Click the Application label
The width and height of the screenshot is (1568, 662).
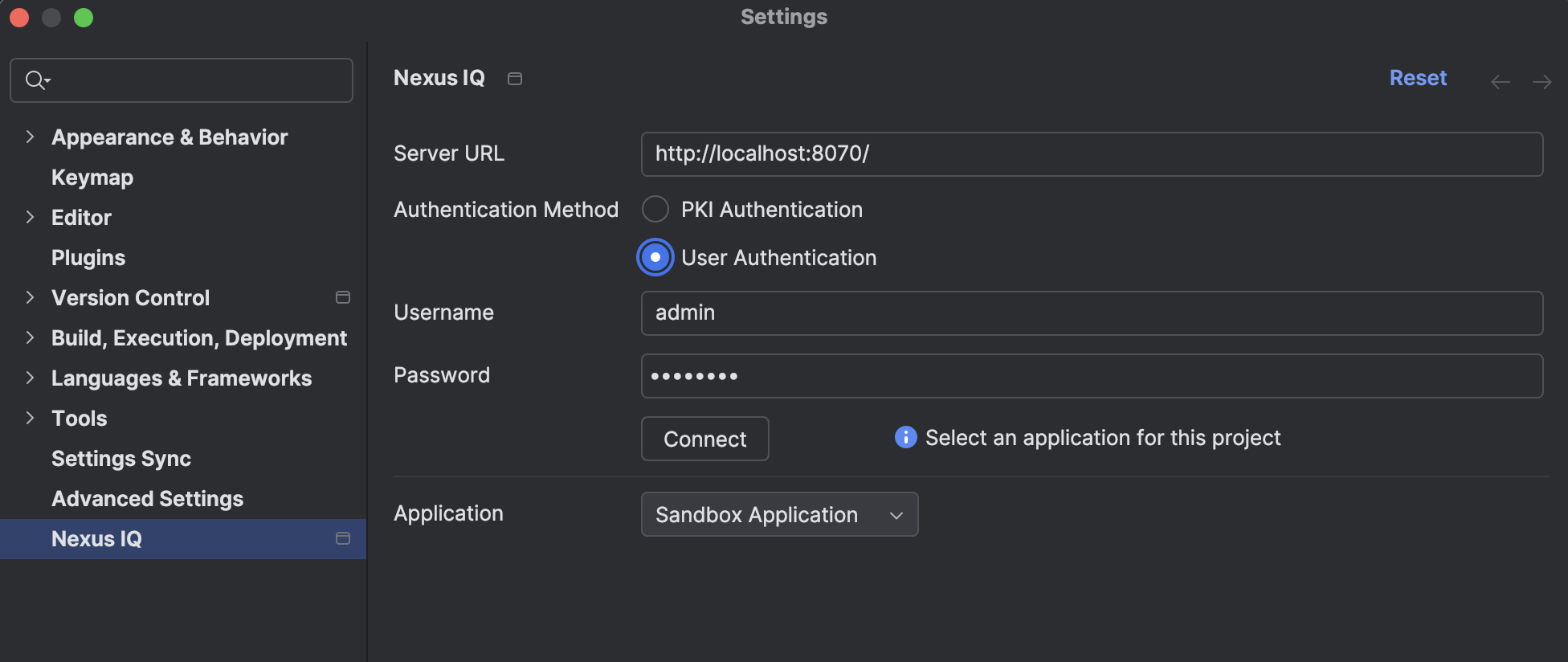tap(448, 513)
